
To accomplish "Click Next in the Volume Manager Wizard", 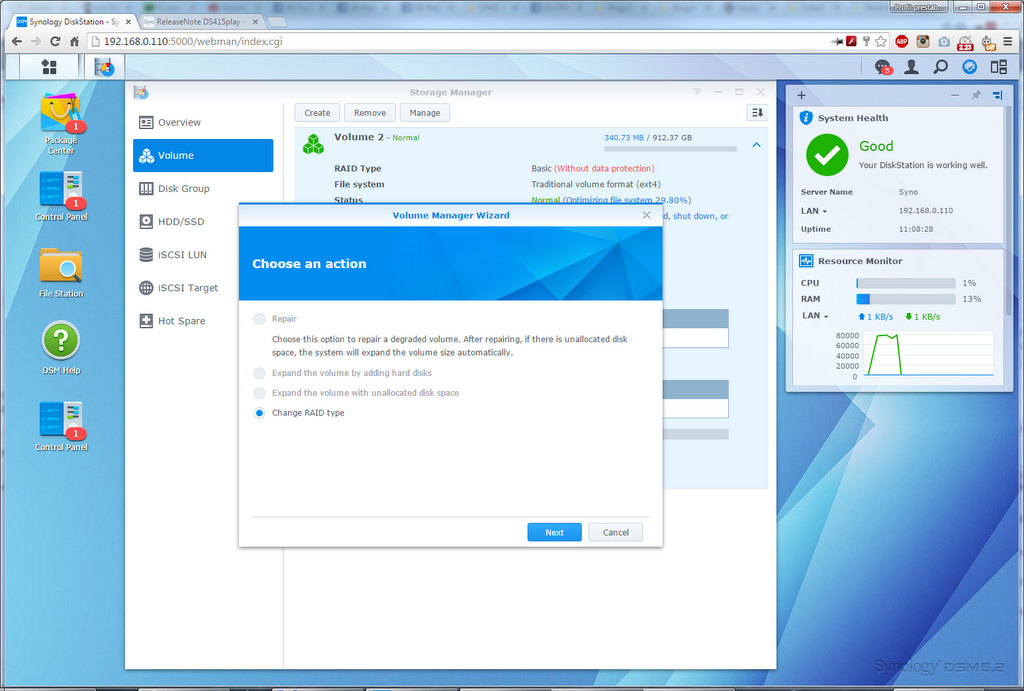I will coord(554,532).
